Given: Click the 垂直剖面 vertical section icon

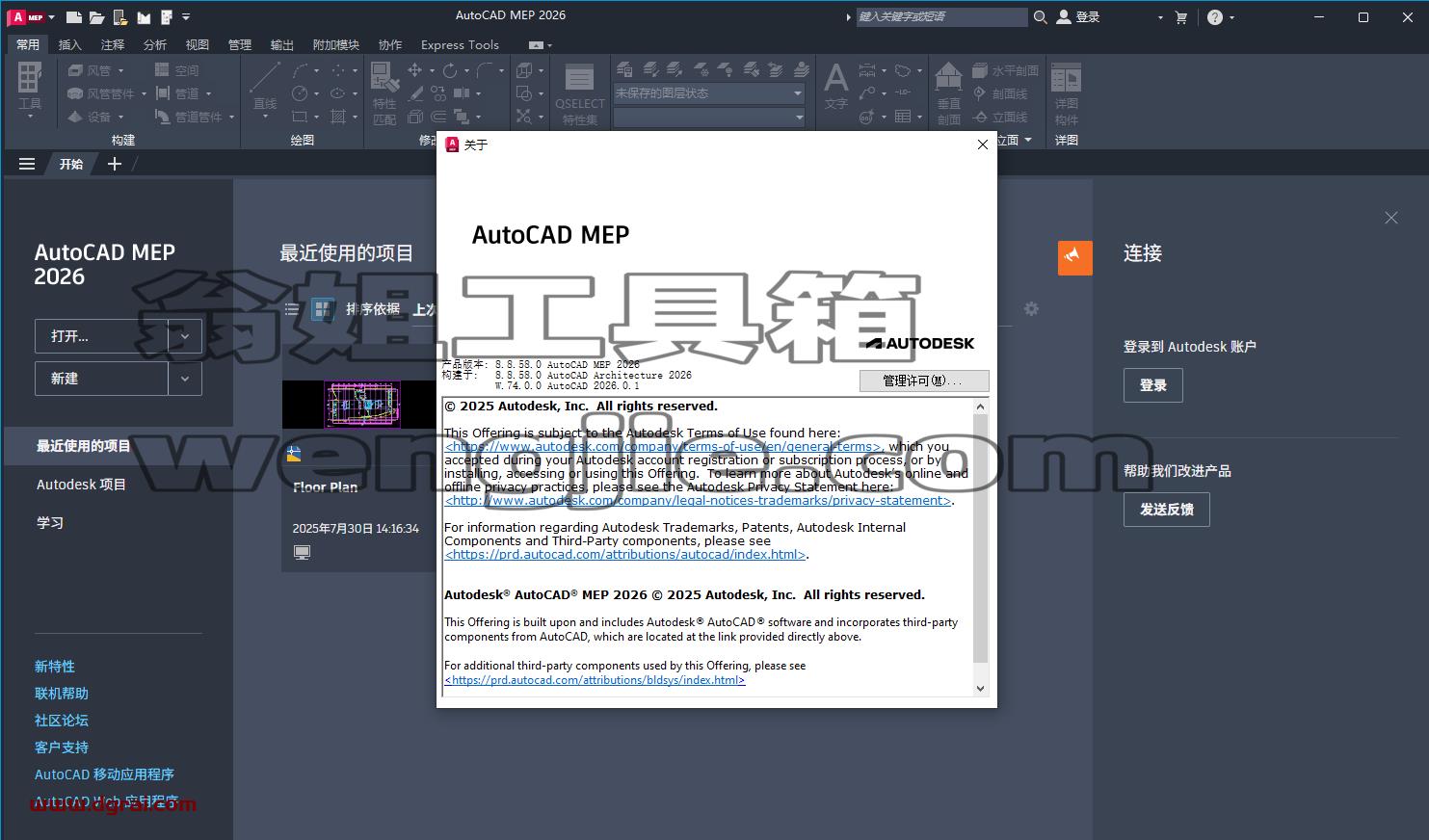Looking at the screenshot, I should point(949,93).
